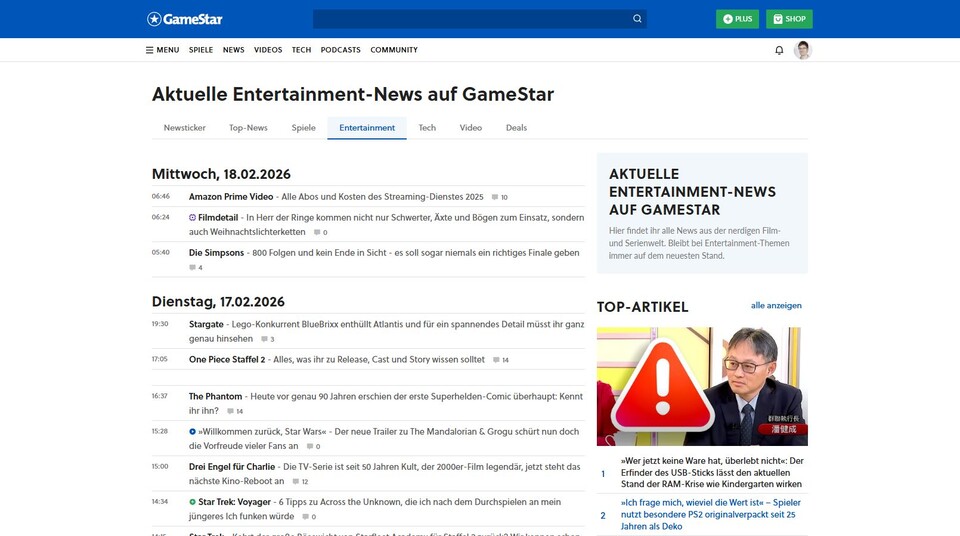Image resolution: width=960 pixels, height=536 pixels.
Task: Open the hamburger MENU
Action: [162, 50]
